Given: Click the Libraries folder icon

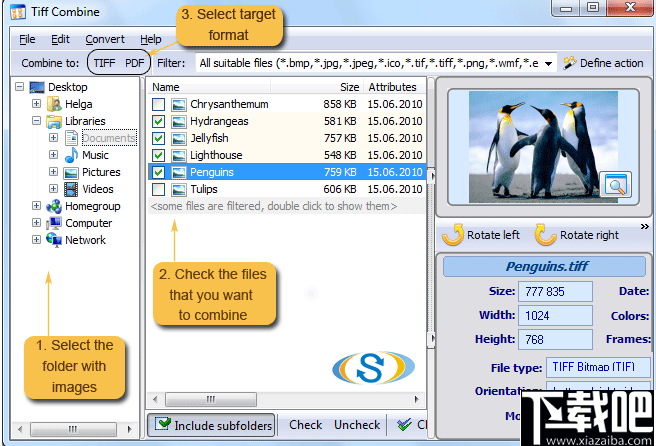Looking at the screenshot, I should point(54,121).
